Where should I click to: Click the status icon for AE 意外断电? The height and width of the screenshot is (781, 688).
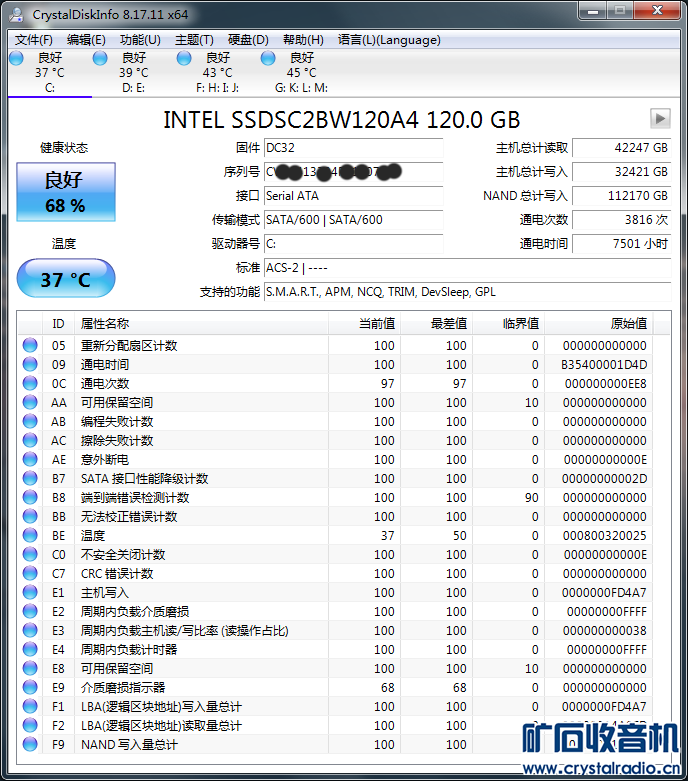click(x=30, y=459)
